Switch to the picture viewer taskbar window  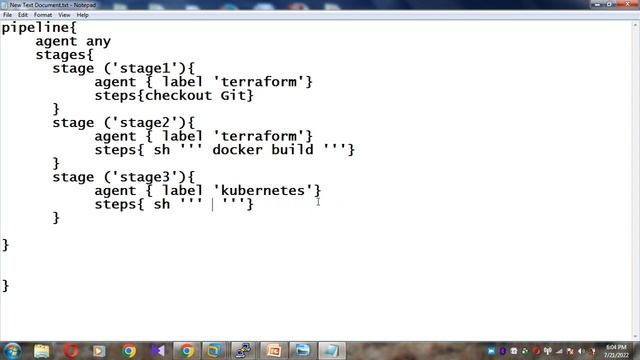coord(302,351)
